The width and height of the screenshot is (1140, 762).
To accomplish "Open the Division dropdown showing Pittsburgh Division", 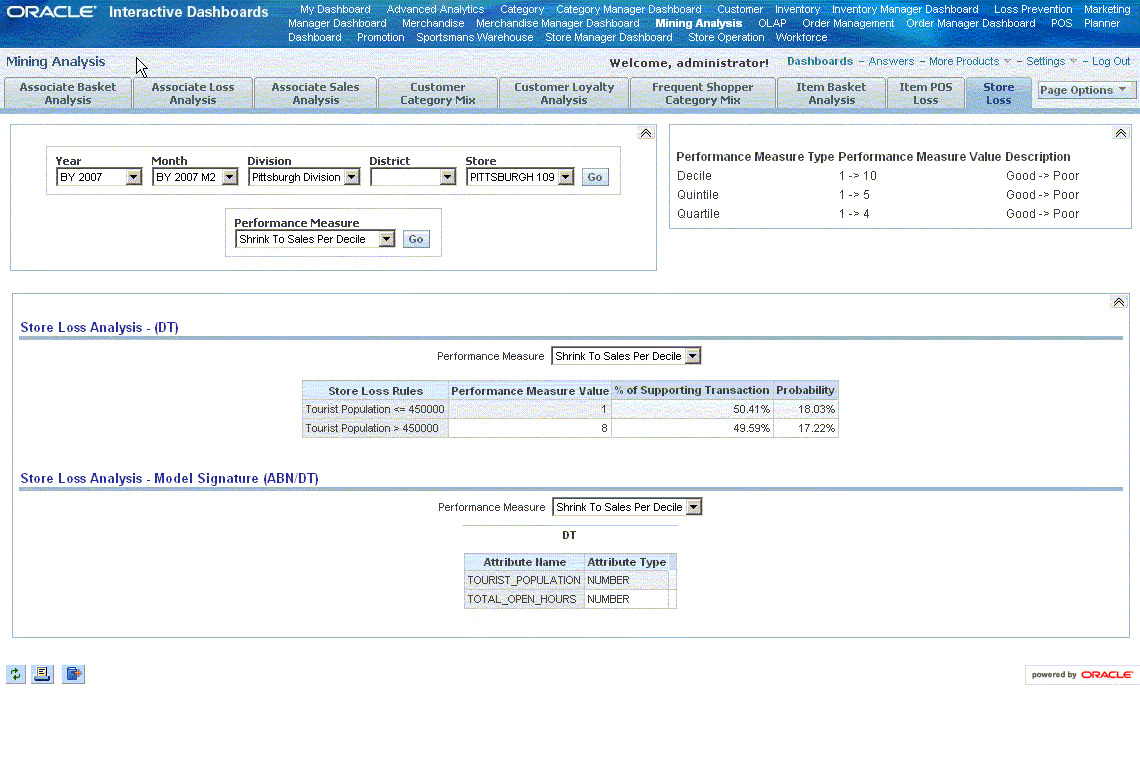I will point(303,177).
